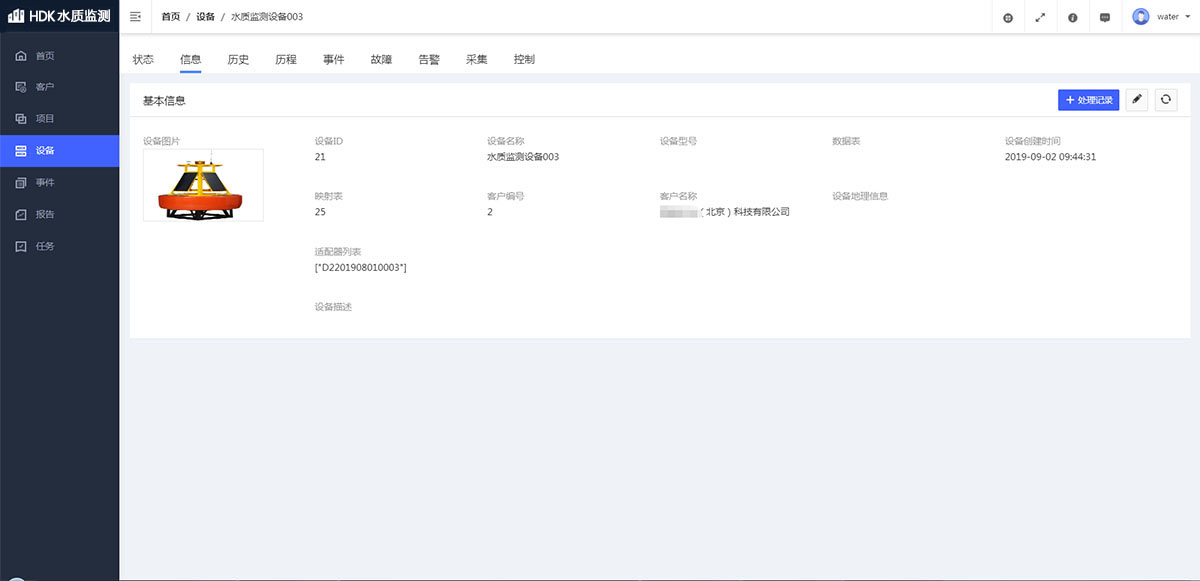Select the 控制 tab
The height and width of the screenshot is (581, 1200).
(524, 60)
